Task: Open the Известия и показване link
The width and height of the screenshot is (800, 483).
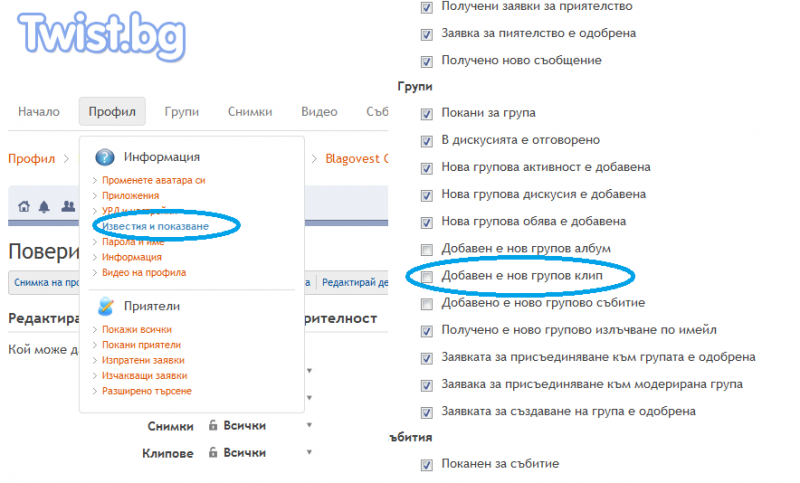Action: 155,227
